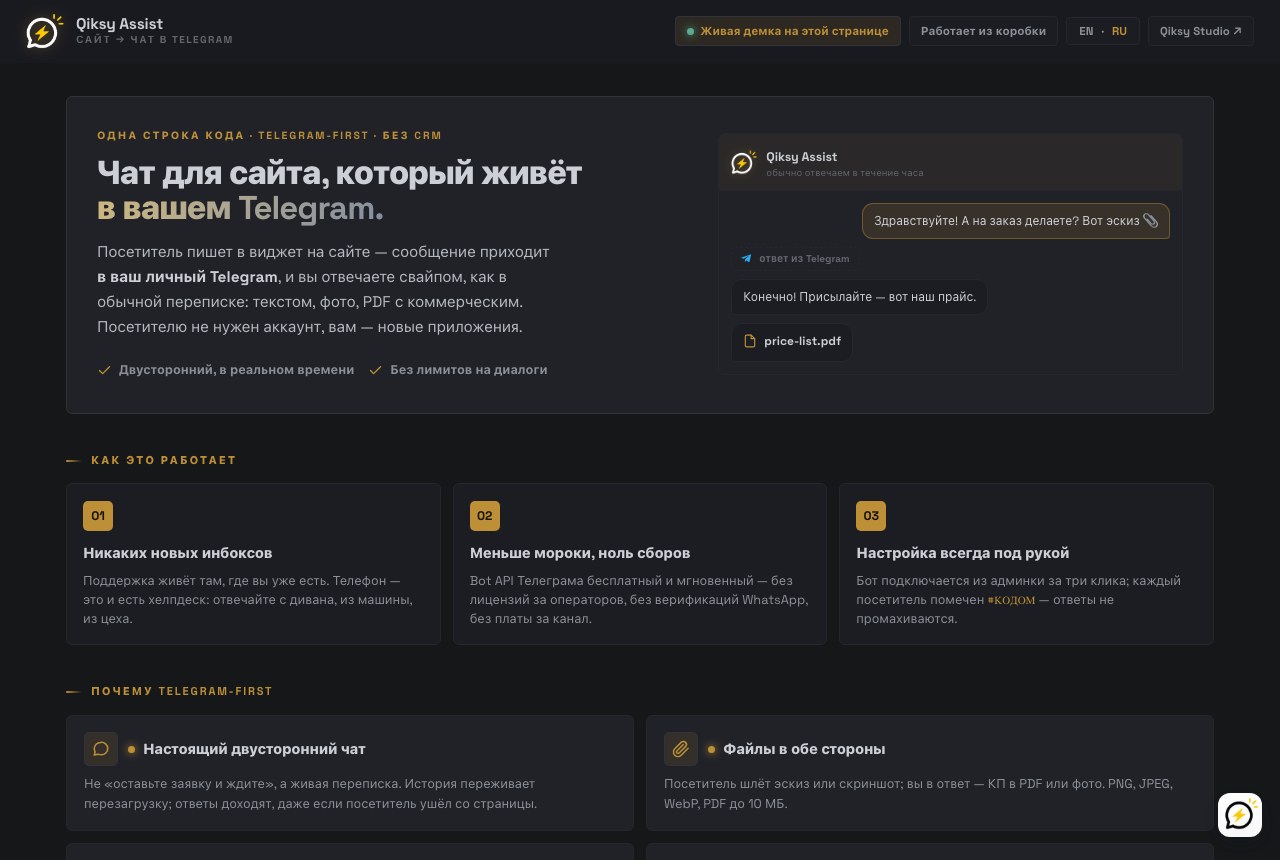The width and height of the screenshot is (1280, 860).
Task: Click the 'ответ из Telegram' badge
Action: (795, 258)
